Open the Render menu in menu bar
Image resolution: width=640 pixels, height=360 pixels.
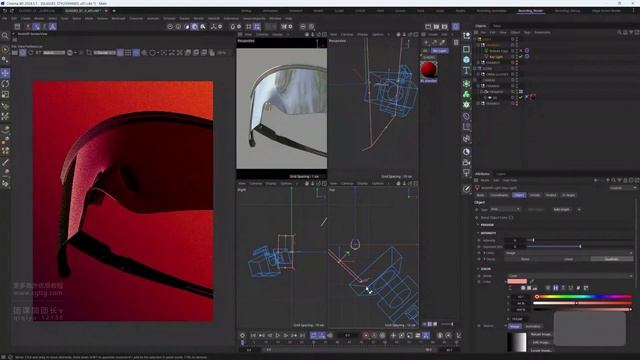click(x=198, y=18)
